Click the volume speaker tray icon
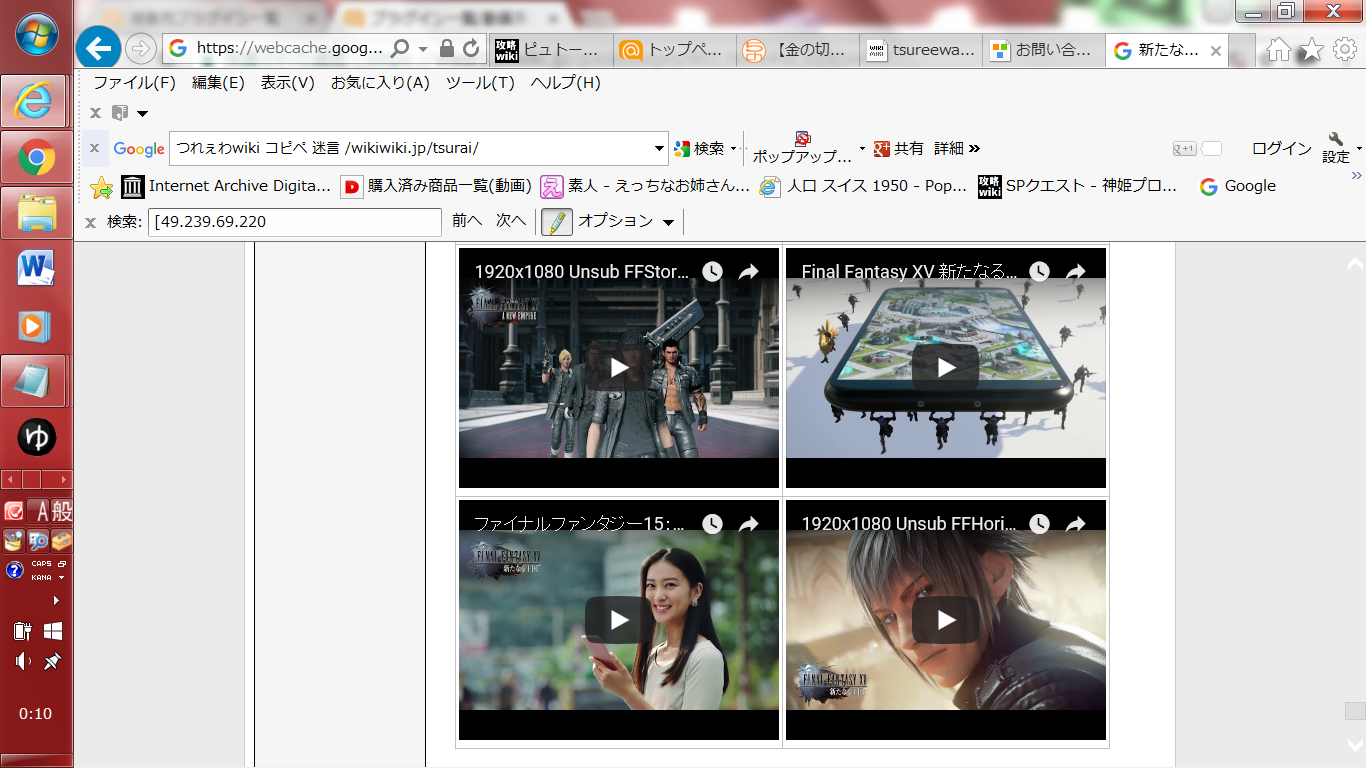 tap(22, 661)
